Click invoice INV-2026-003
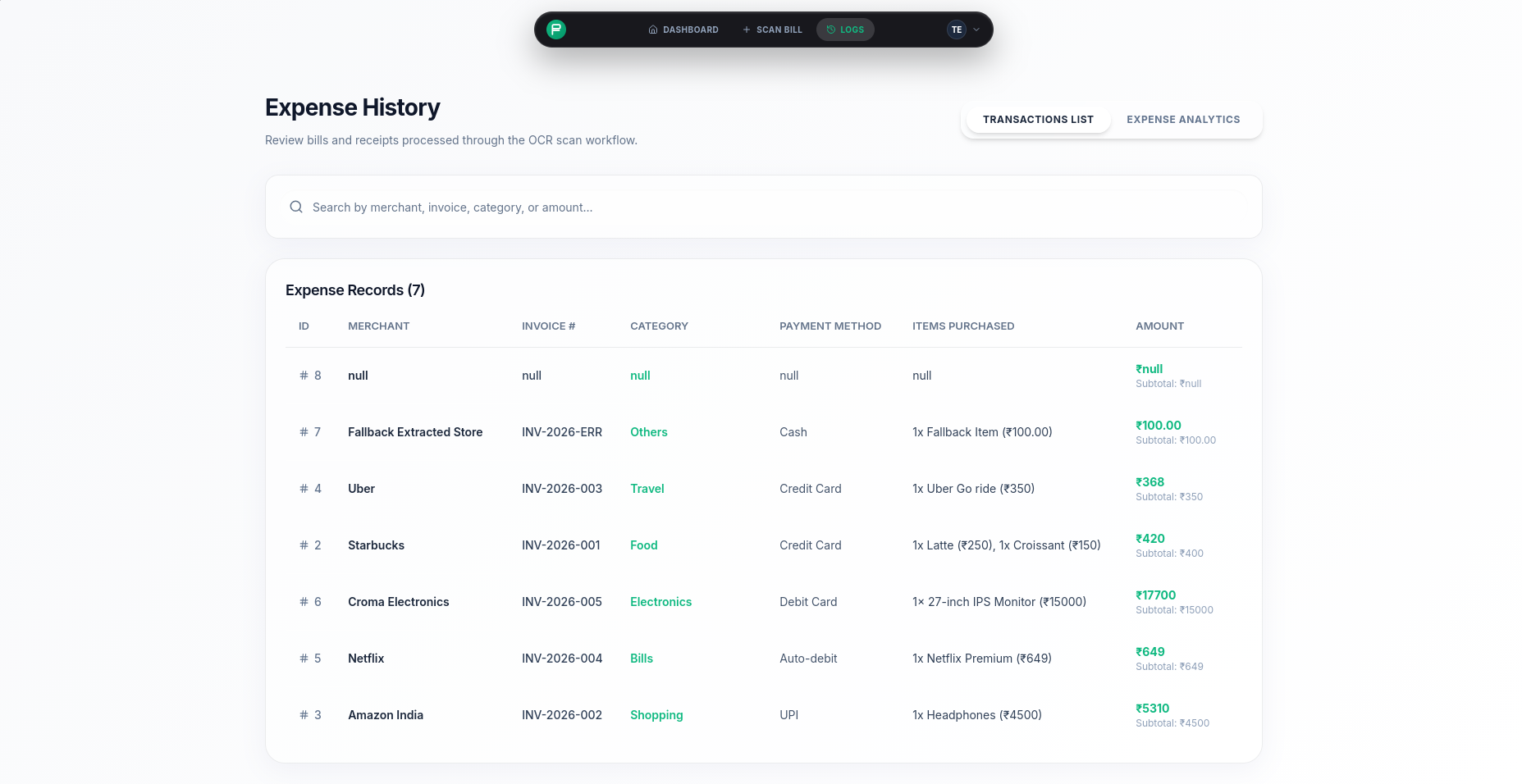Viewport: 1522px width, 784px height. (562, 489)
